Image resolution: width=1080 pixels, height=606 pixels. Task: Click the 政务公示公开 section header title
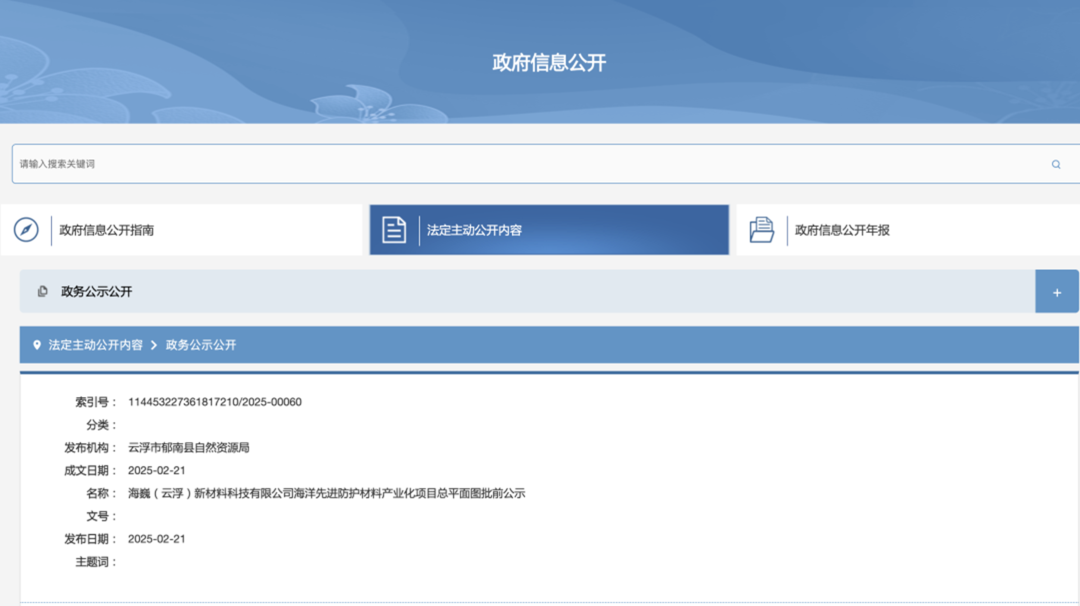[96, 292]
